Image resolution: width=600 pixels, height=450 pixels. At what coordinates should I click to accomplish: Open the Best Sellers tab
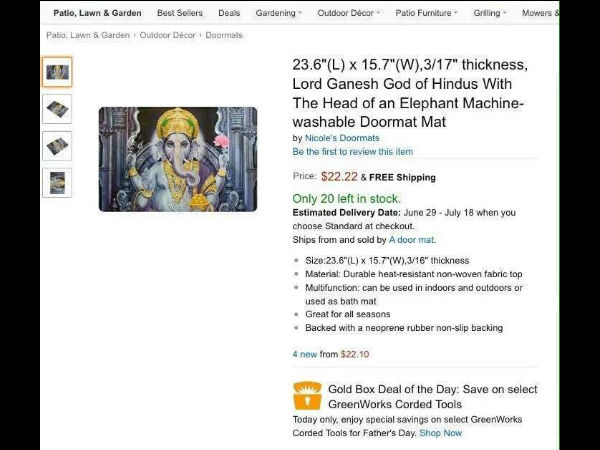click(x=180, y=13)
